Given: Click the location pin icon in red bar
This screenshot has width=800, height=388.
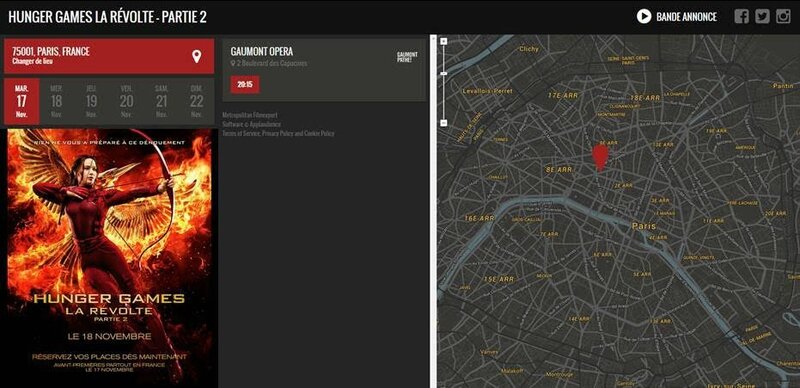Looking at the screenshot, I should click(196, 56).
